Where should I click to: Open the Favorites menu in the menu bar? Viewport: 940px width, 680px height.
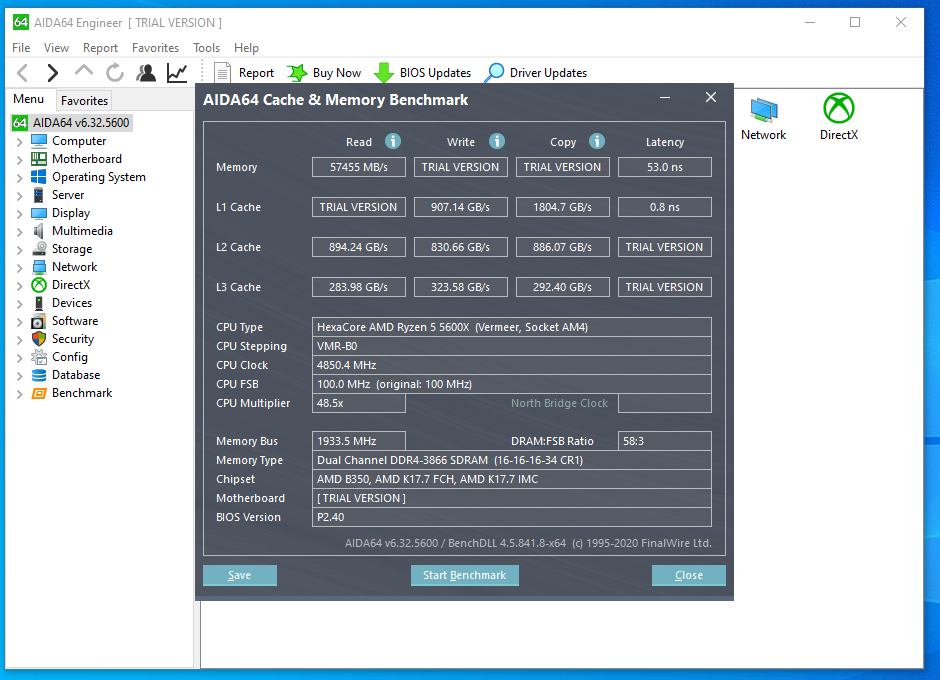coord(155,47)
